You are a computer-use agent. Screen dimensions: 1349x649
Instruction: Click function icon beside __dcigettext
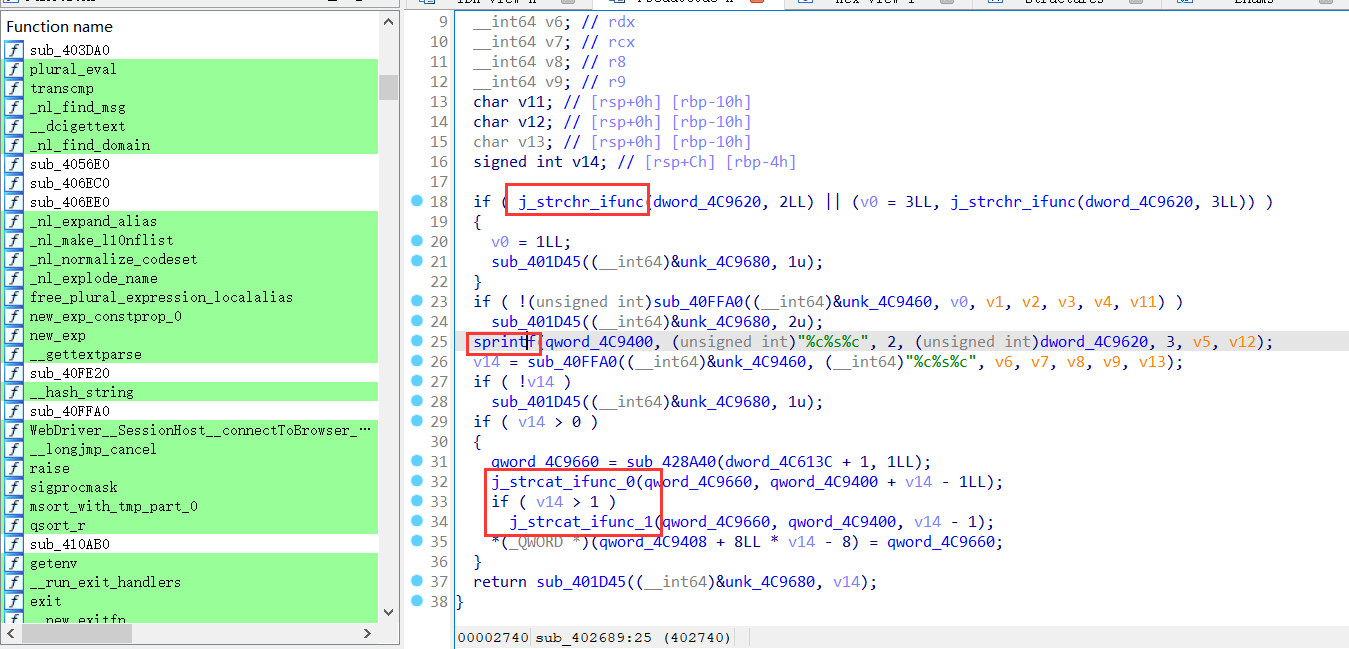pos(14,126)
